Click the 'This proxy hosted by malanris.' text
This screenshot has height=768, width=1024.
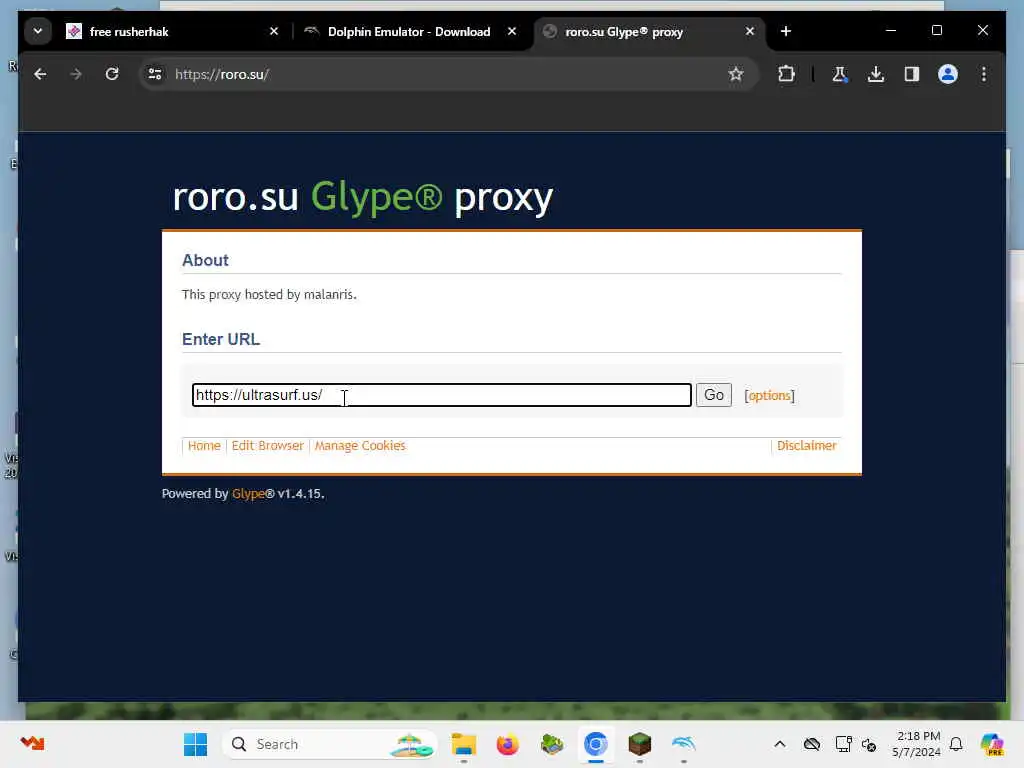(269, 295)
